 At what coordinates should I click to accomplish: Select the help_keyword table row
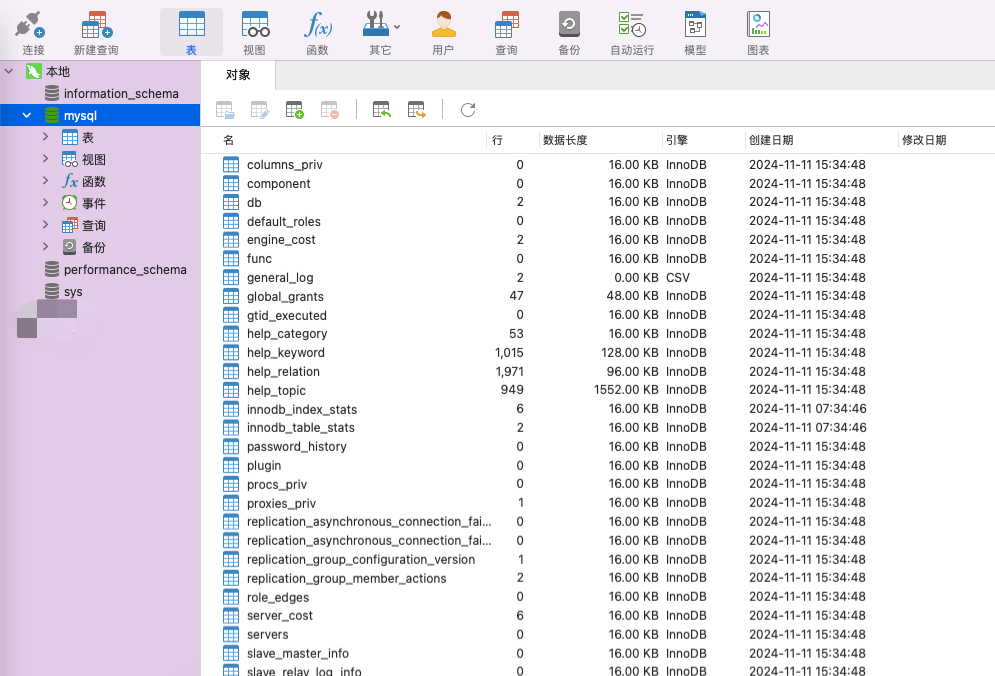598,352
